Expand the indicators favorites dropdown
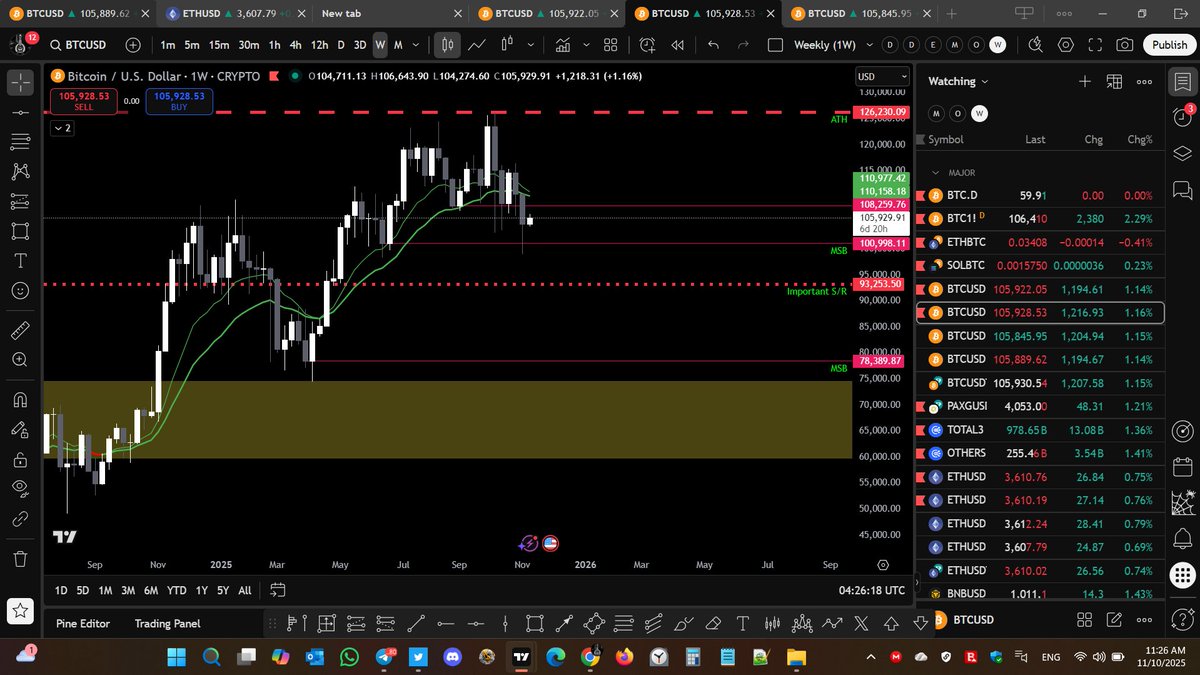The image size is (1200, 675). tap(584, 45)
